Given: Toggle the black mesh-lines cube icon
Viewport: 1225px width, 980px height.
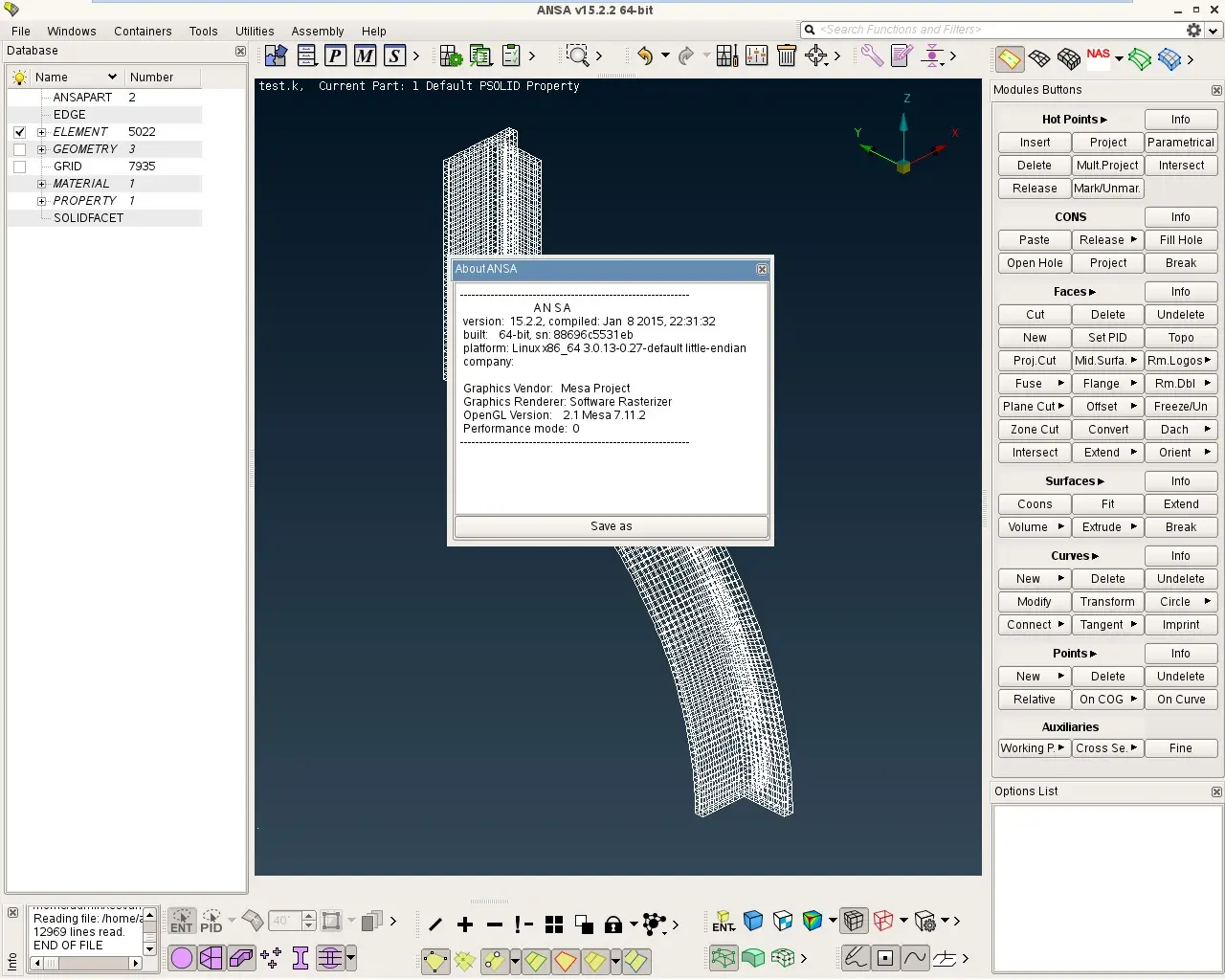Looking at the screenshot, I should coord(854,921).
